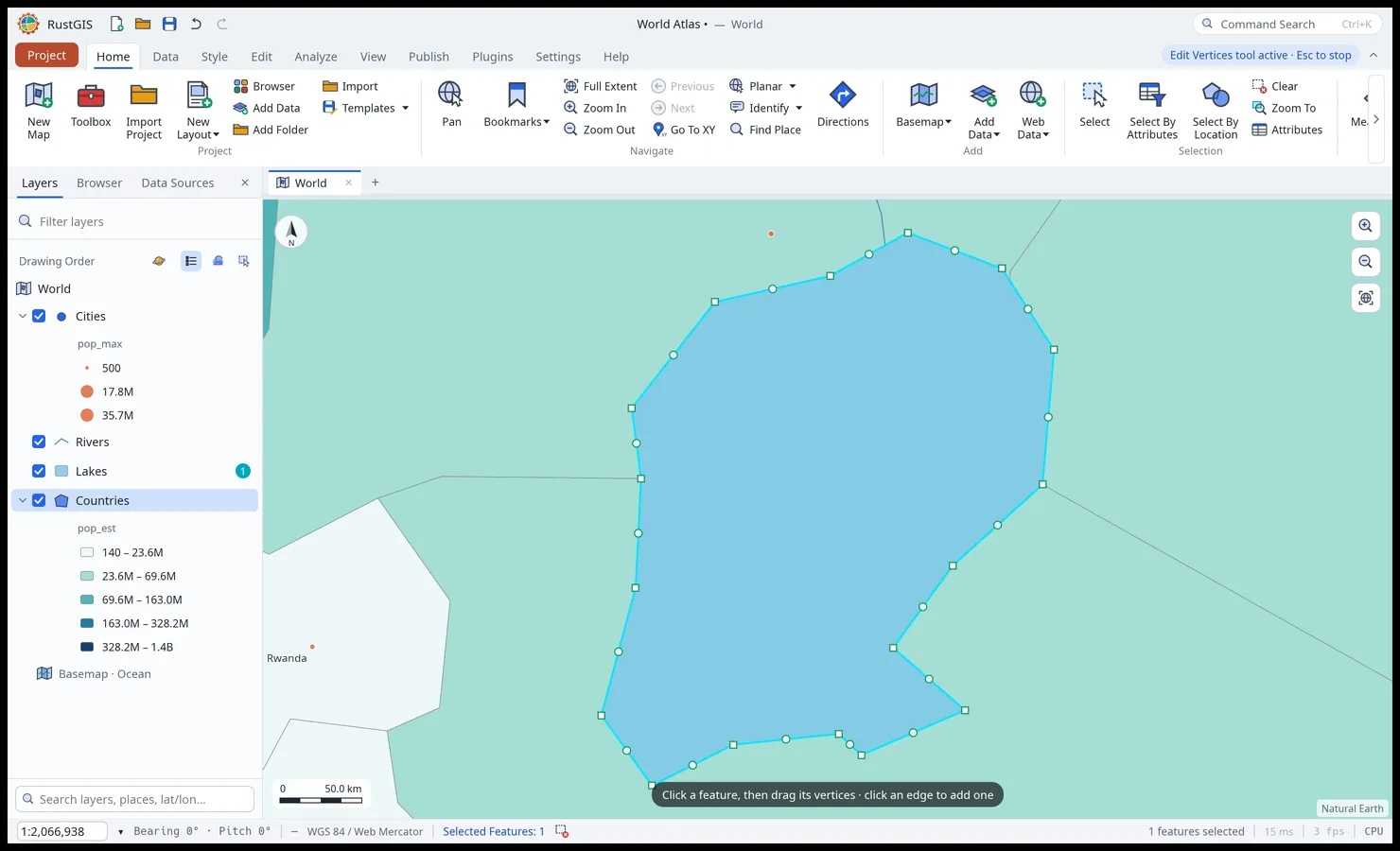Open Attributes table
Screen dimensions: 1400x851
1286,130
